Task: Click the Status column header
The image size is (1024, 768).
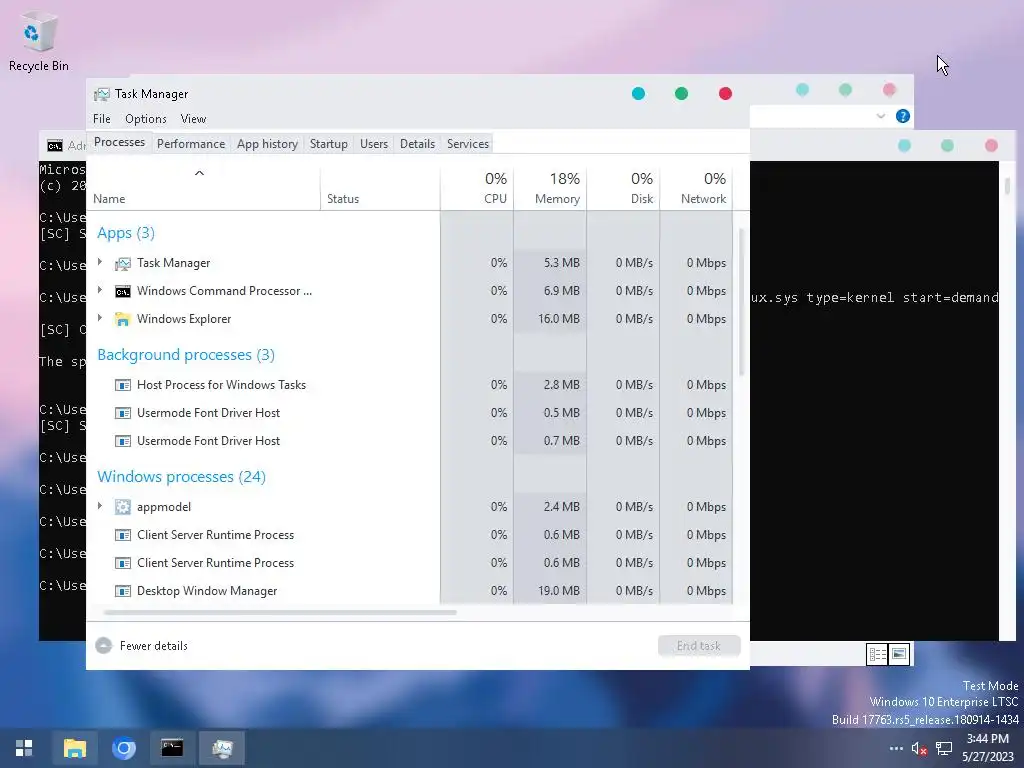Action: pos(380,188)
